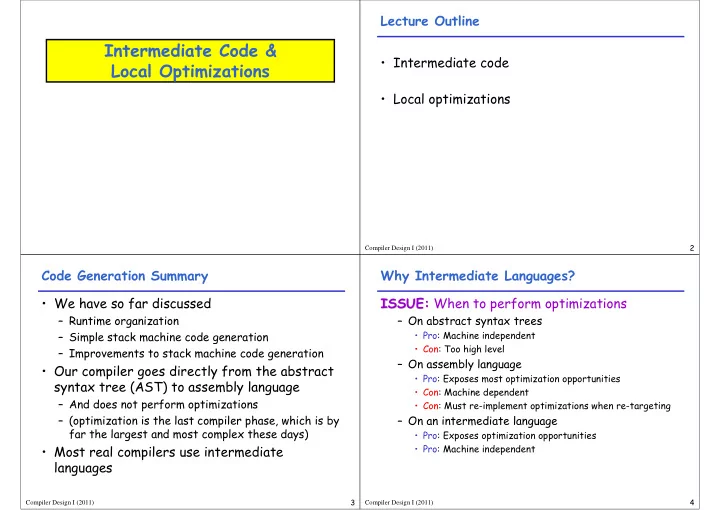720x510 pixels.
Task: Click slide number 4 in the footer
Action: tap(692, 503)
